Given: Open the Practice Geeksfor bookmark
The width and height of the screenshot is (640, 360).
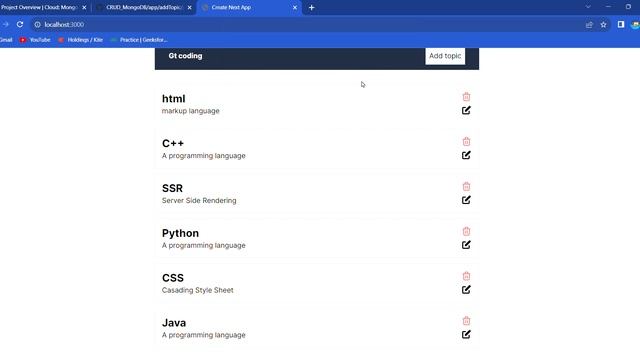Looking at the screenshot, I should click(x=139, y=40).
